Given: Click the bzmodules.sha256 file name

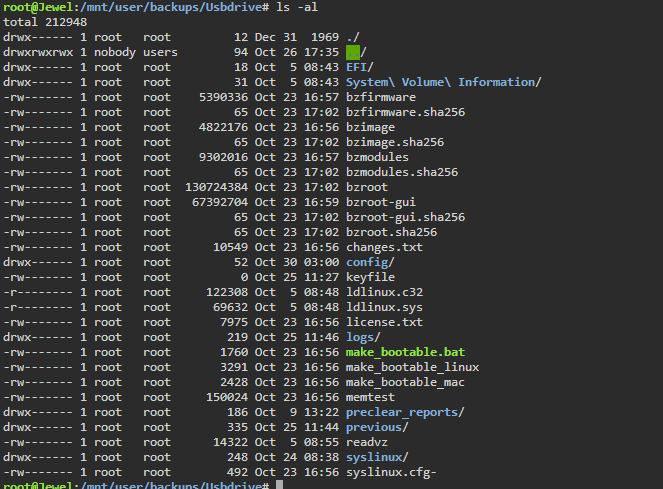Looking at the screenshot, I should click(x=402, y=172).
